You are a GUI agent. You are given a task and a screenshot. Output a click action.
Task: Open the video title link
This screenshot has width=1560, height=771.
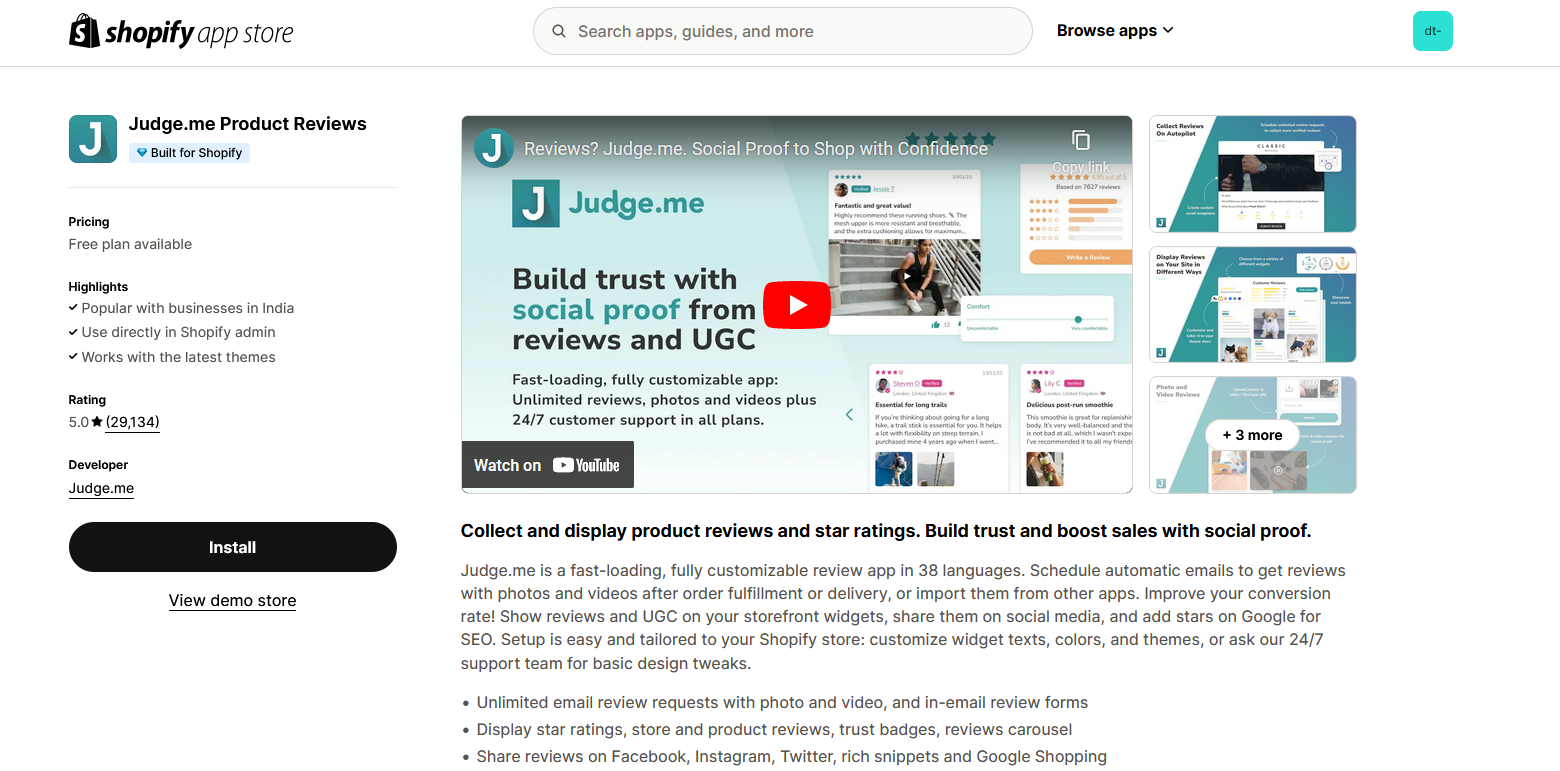[756, 149]
